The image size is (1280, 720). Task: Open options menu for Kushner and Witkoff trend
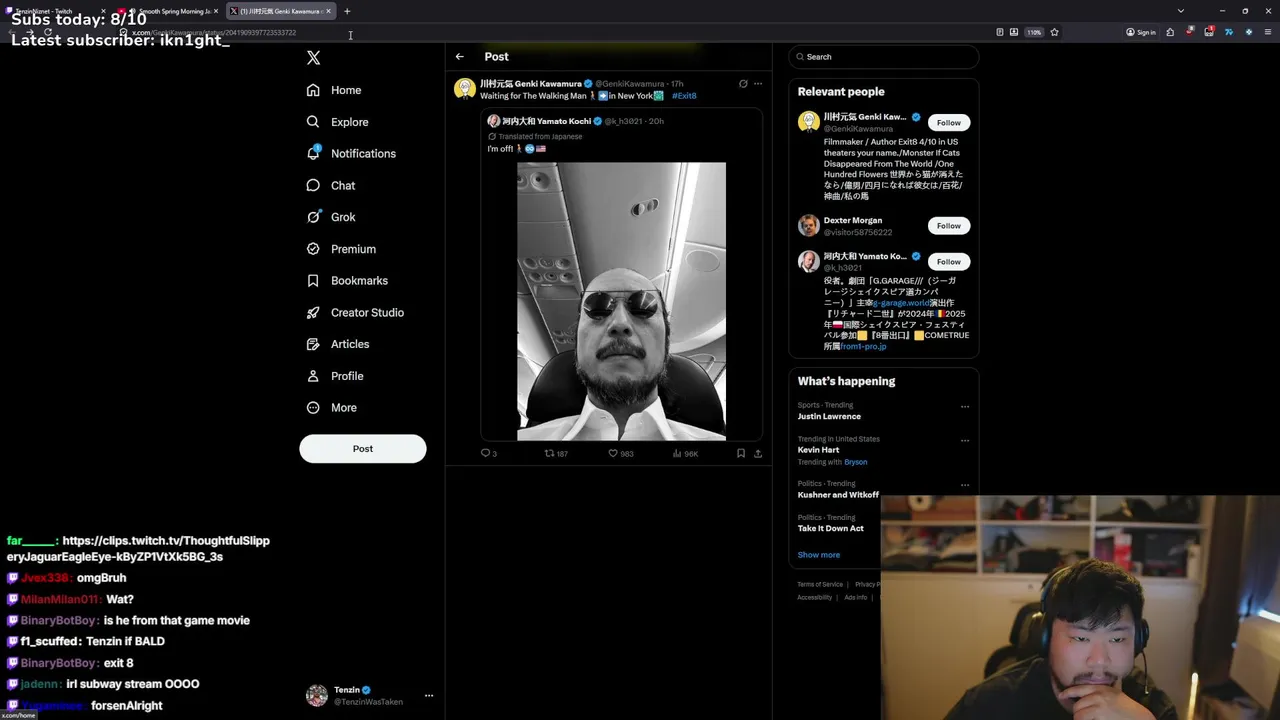[965, 485]
